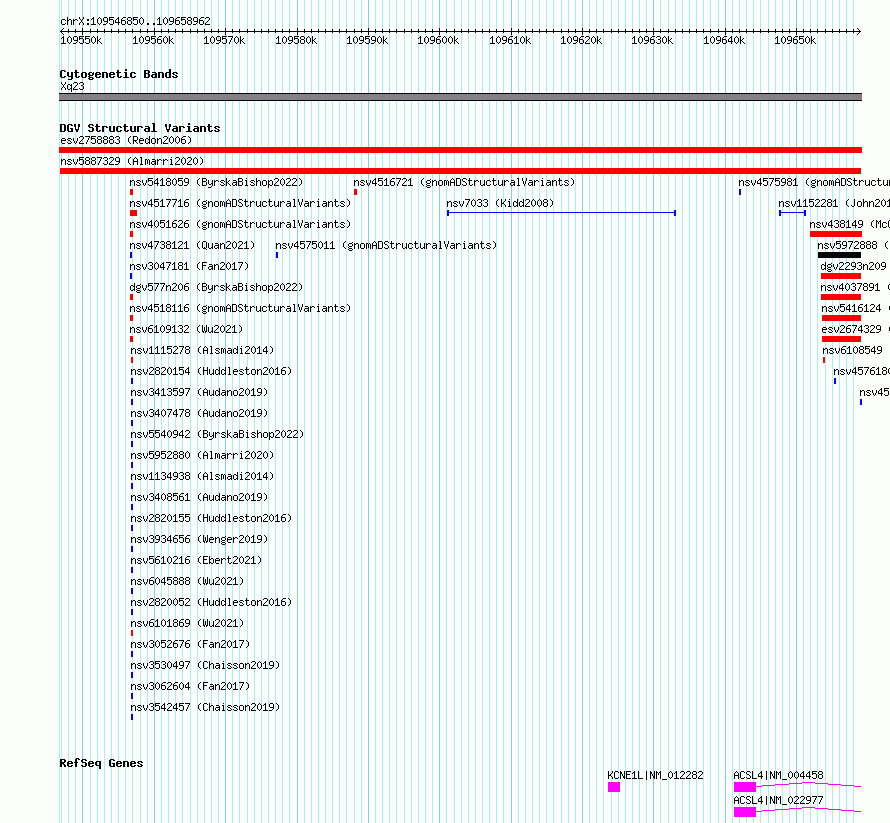The height and width of the screenshot is (823, 890).
Task: Click the KCNE1L|NM_012282 gene label
Action: tap(656, 775)
